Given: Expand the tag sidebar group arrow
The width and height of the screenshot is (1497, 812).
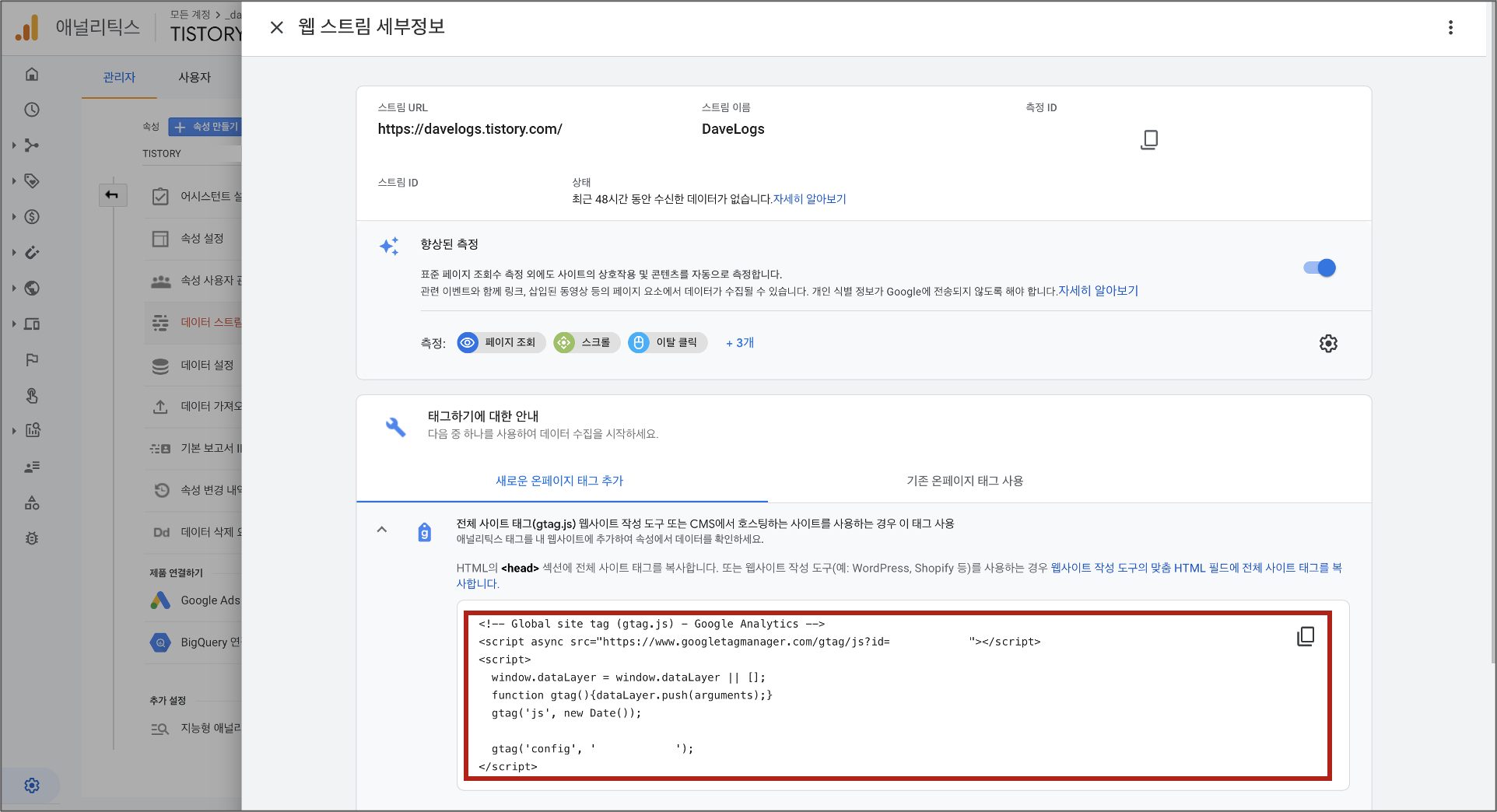Looking at the screenshot, I should click(13, 181).
